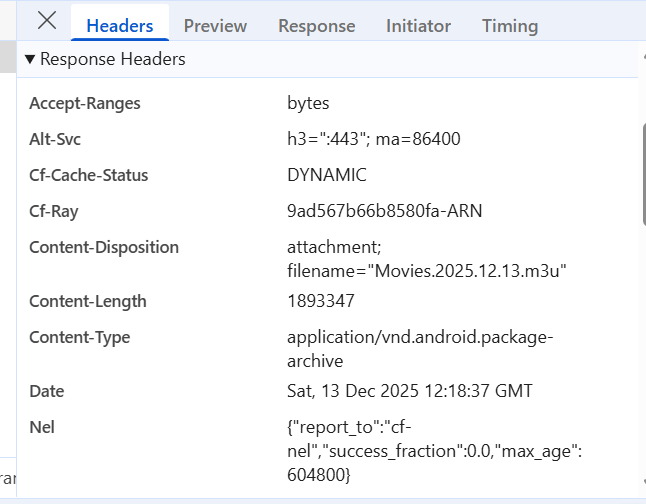646x504 pixels.
Task: Collapse the Response Headers section
Action: (30, 60)
